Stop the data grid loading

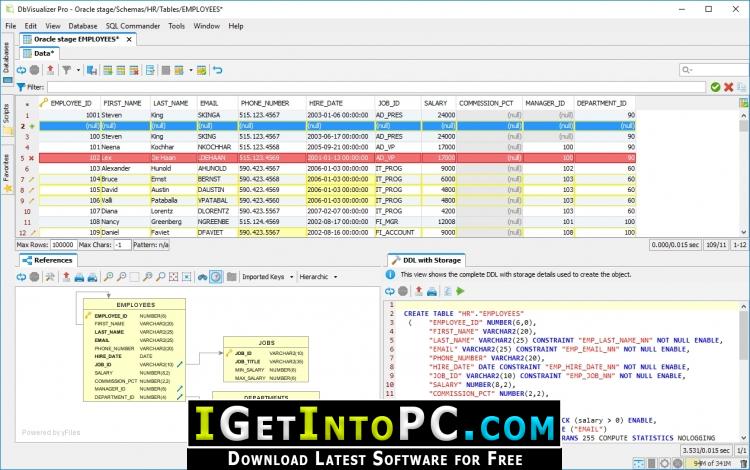34,70
